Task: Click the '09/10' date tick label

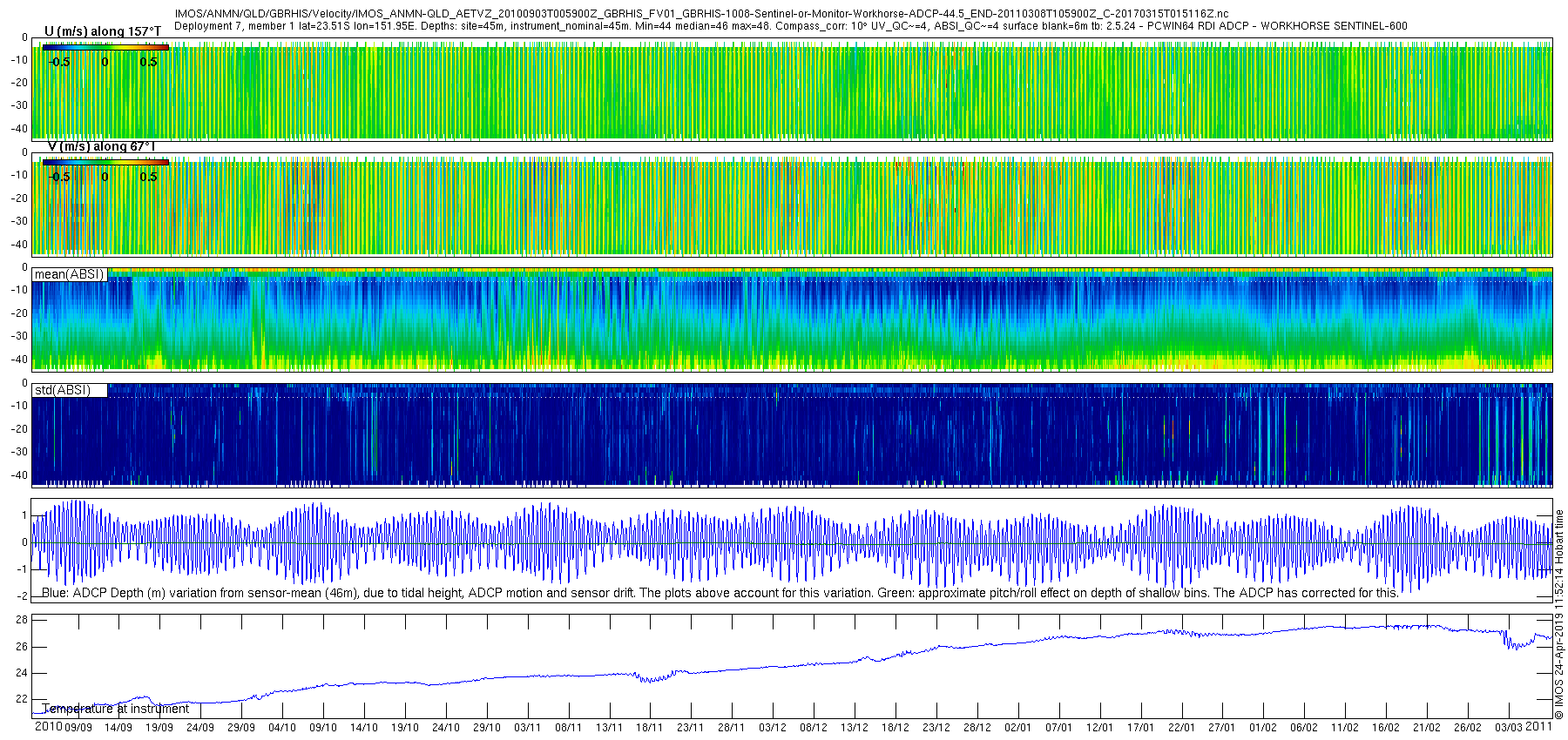Action: point(323,727)
